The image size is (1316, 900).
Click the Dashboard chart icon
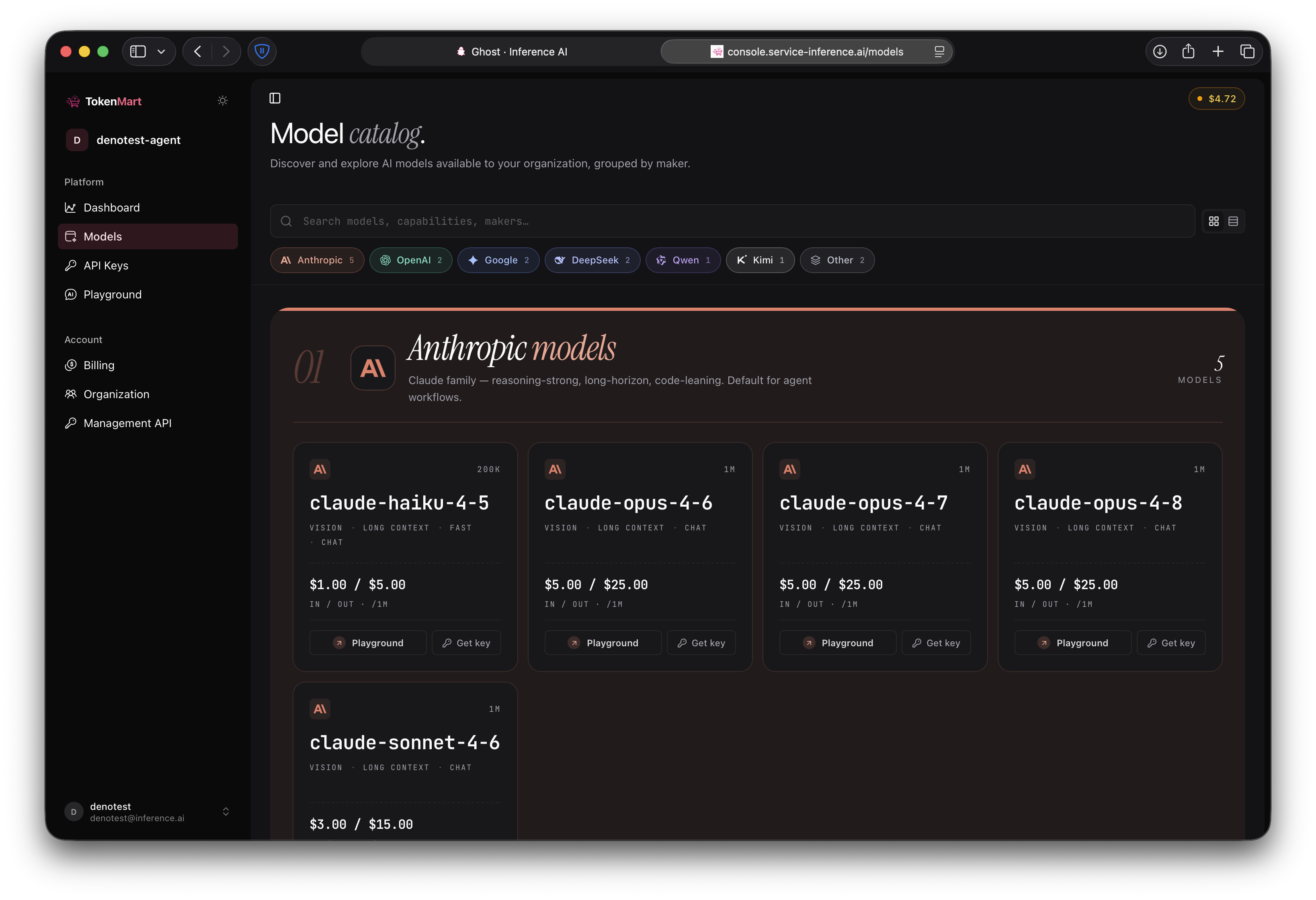pos(71,208)
